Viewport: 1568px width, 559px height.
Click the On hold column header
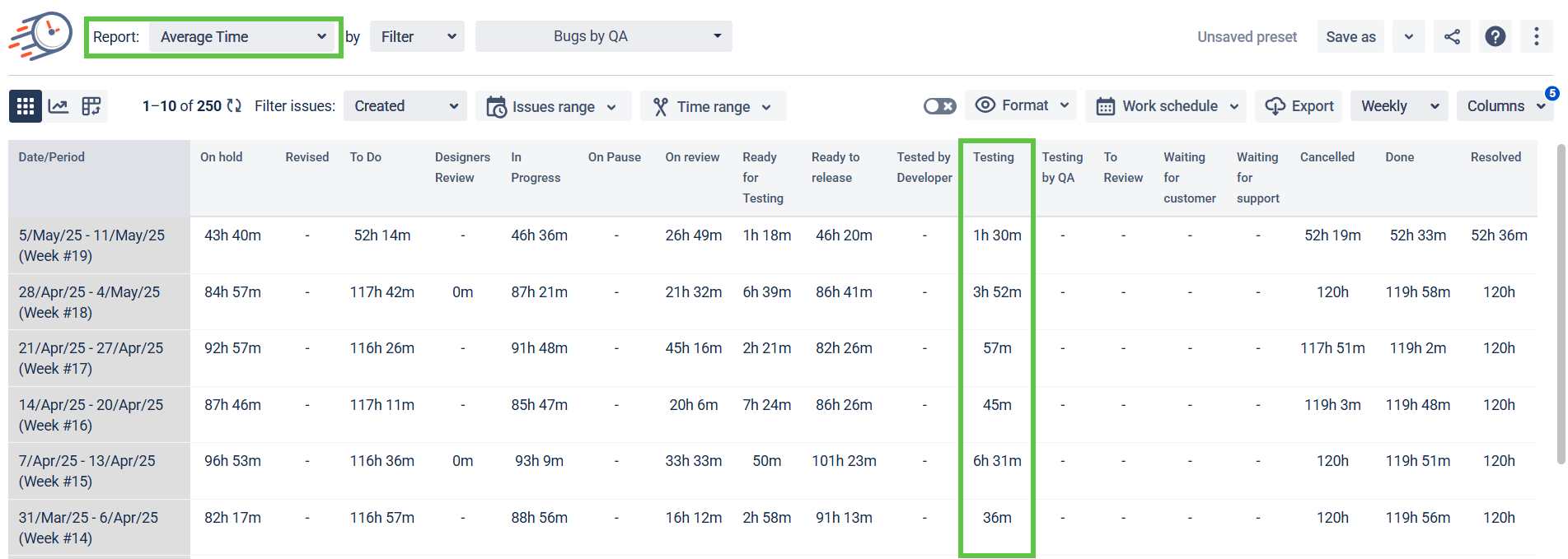(x=222, y=157)
